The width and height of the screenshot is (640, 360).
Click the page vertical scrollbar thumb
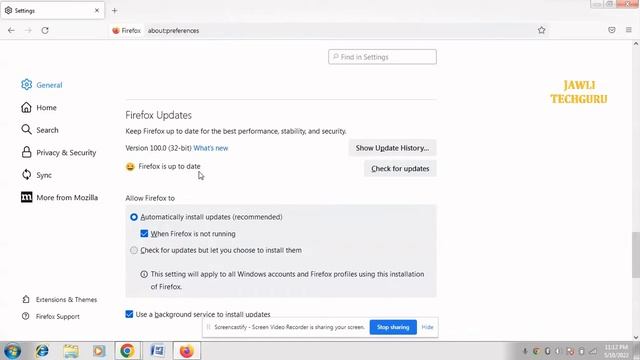(x=636, y=255)
